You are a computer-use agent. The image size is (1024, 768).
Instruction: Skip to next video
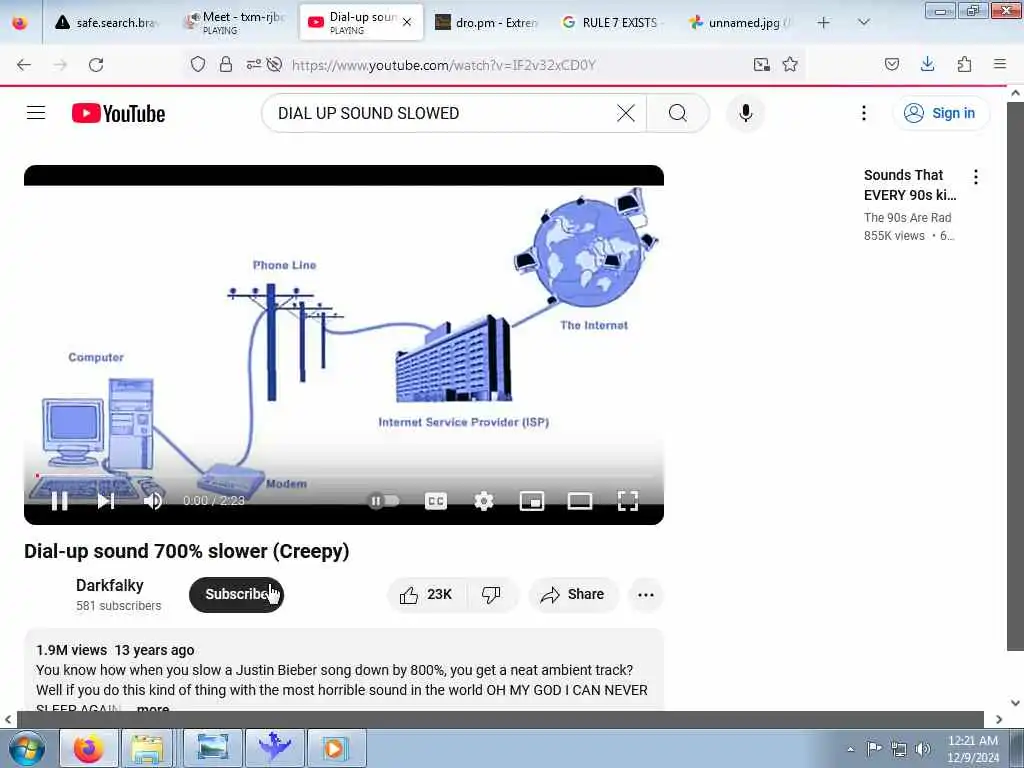[x=106, y=501]
